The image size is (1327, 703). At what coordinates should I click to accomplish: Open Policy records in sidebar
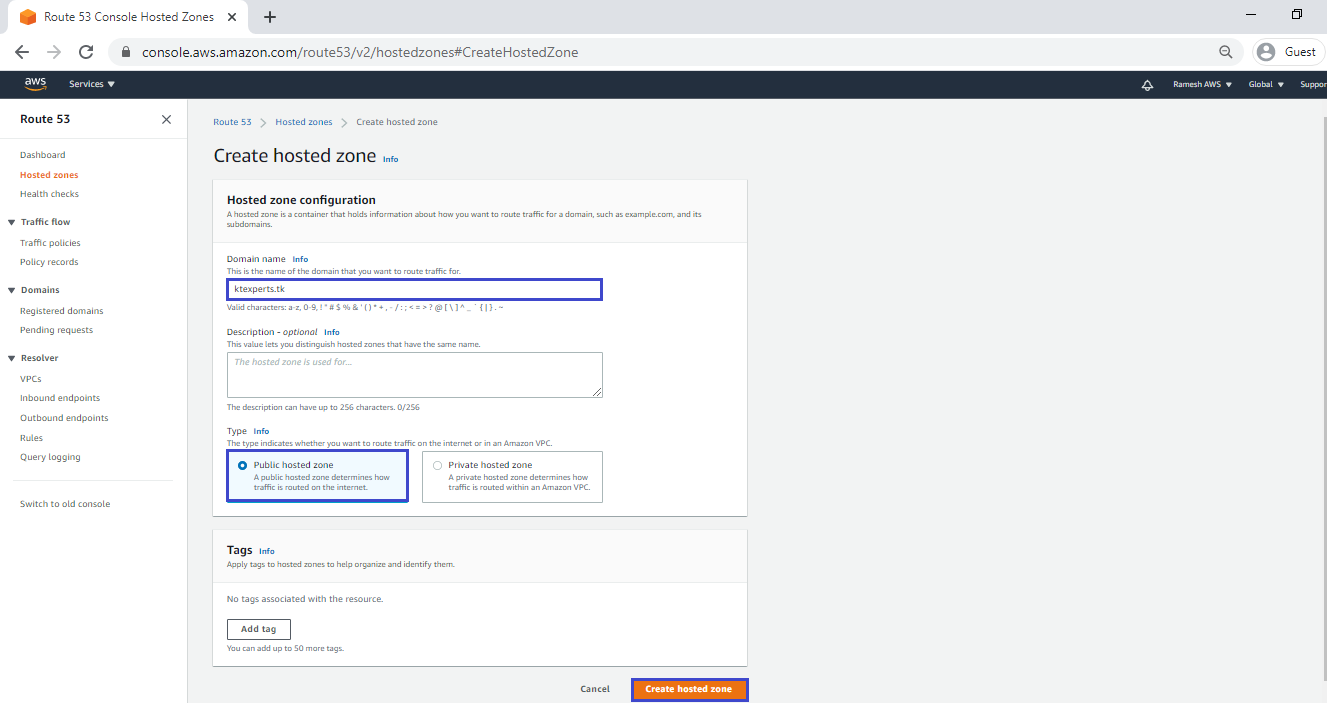pyautogui.click(x=49, y=262)
